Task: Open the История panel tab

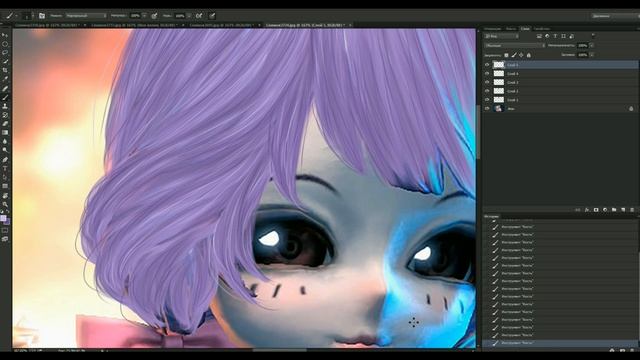Action: [491, 216]
